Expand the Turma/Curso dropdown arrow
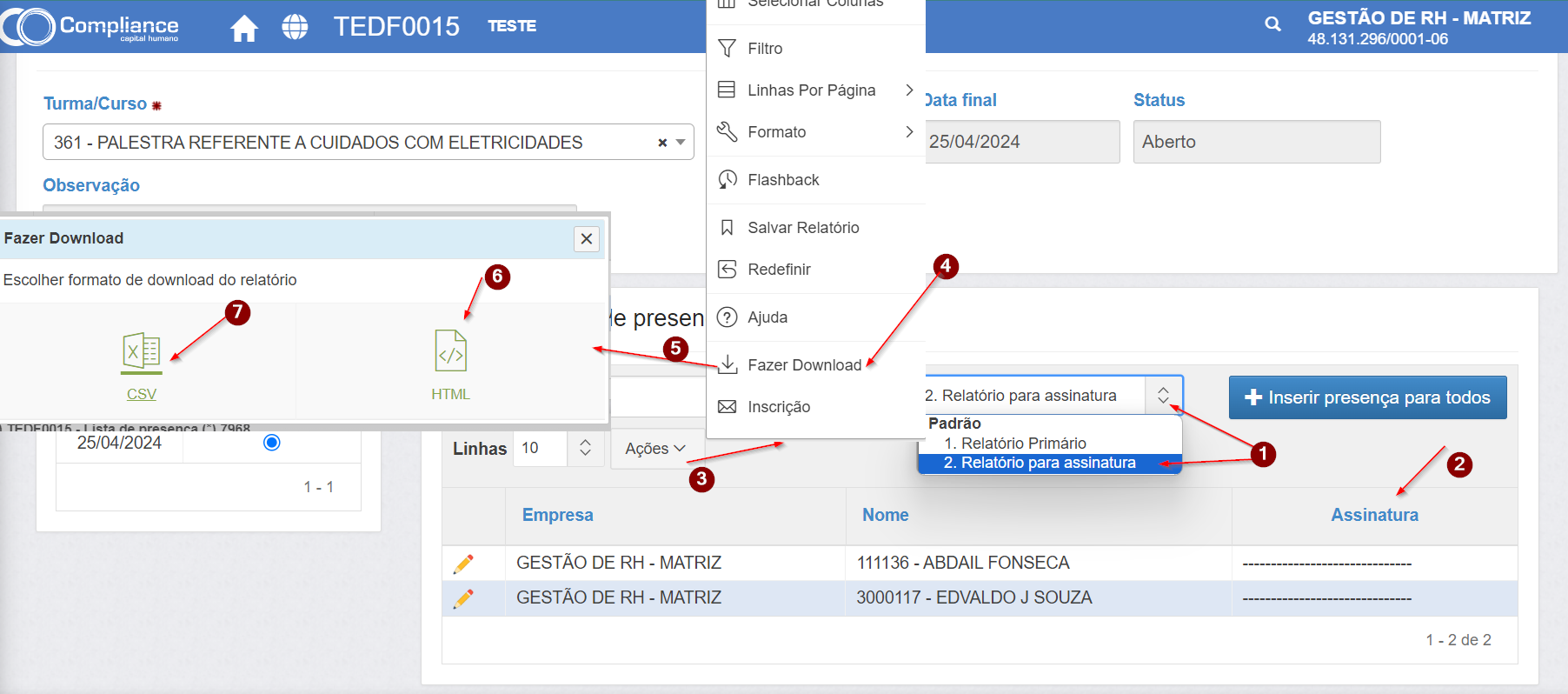The height and width of the screenshot is (694, 1568). pyautogui.click(x=681, y=143)
